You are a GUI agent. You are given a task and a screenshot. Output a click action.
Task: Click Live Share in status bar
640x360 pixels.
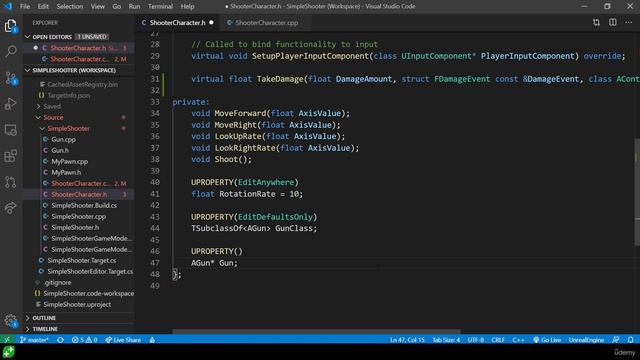(x=123, y=340)
